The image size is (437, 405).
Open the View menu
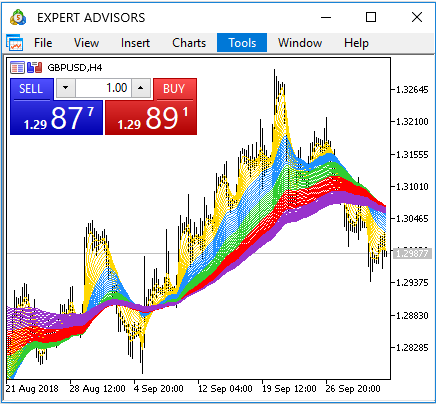tap(86, 43)
